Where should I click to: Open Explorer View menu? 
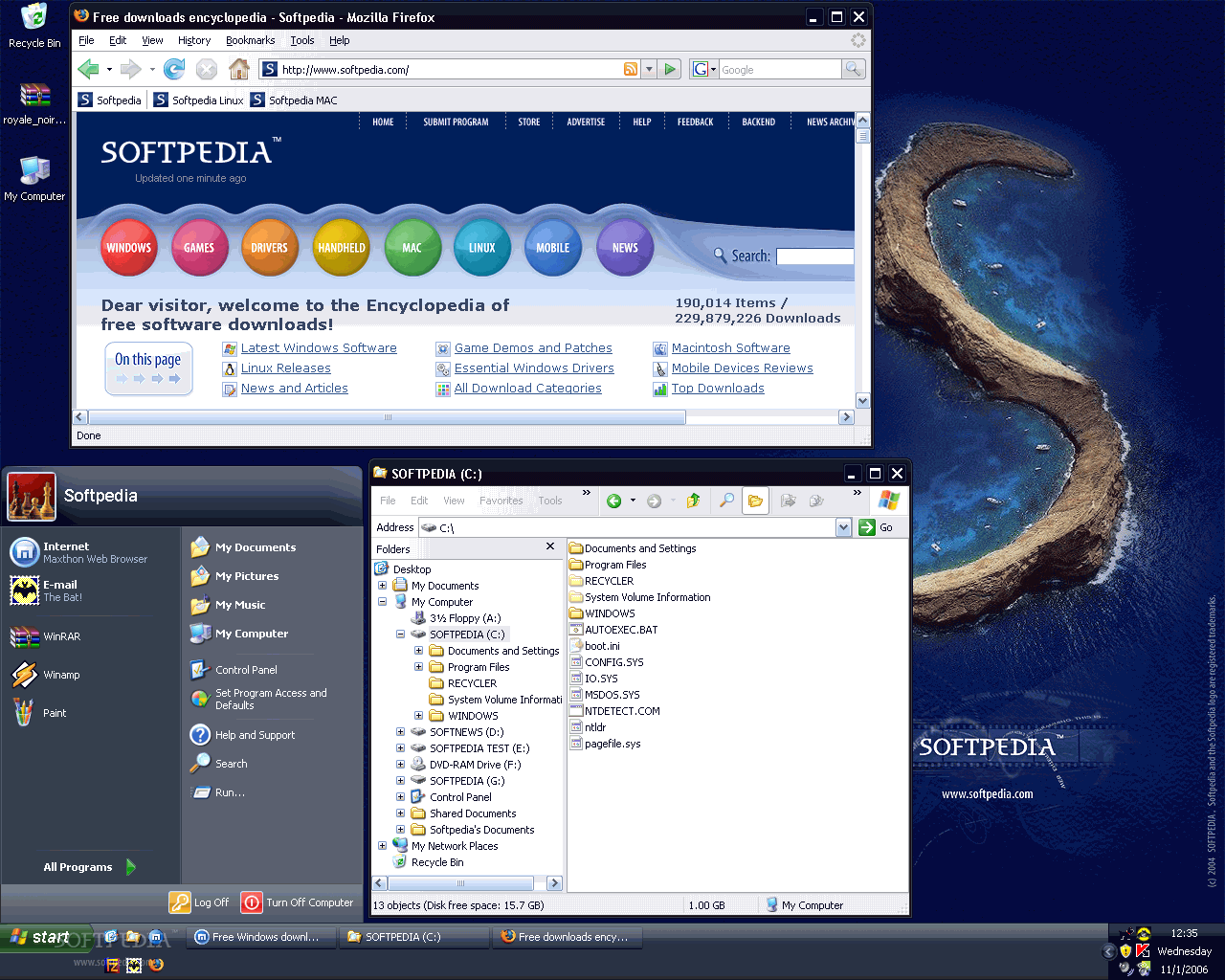click(x=454, y=501)
